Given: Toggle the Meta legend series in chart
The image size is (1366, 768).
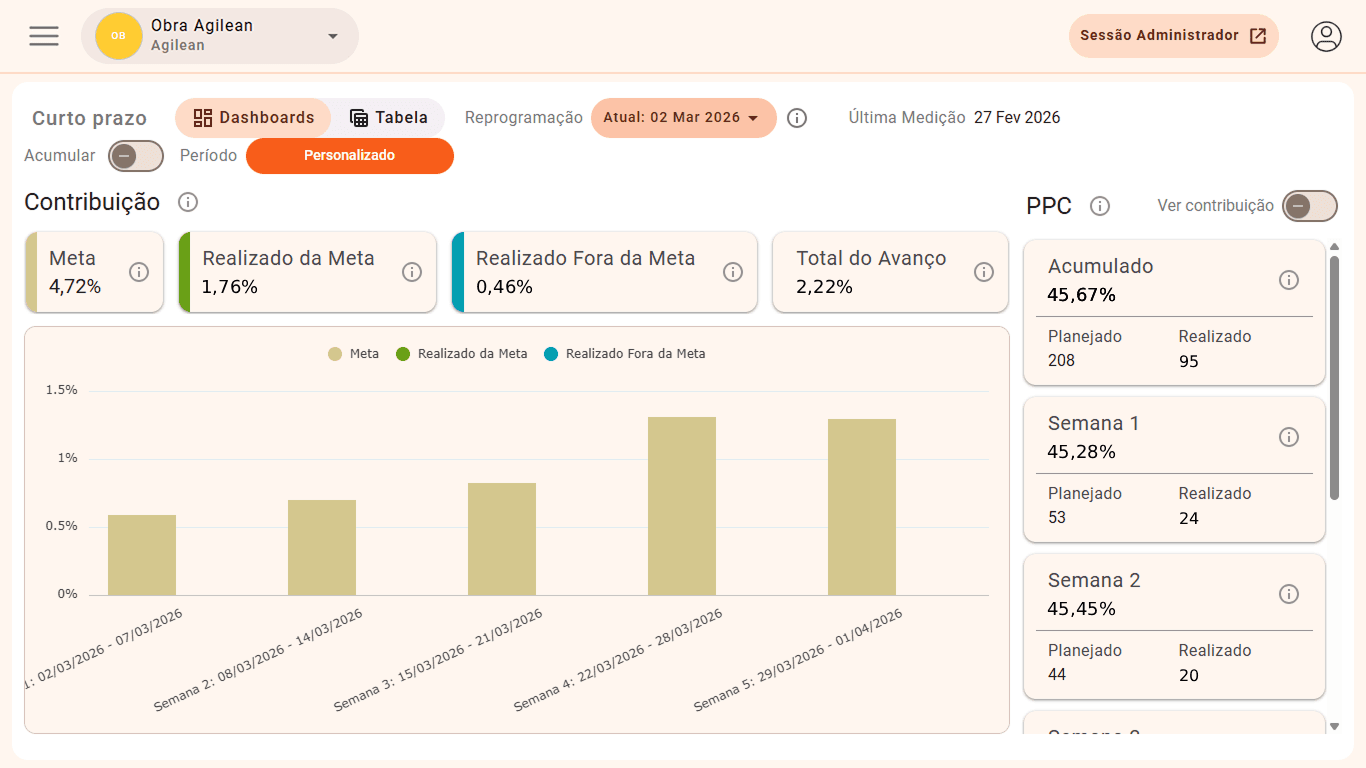Looking at the screenshot, I should tap(354, 354).
